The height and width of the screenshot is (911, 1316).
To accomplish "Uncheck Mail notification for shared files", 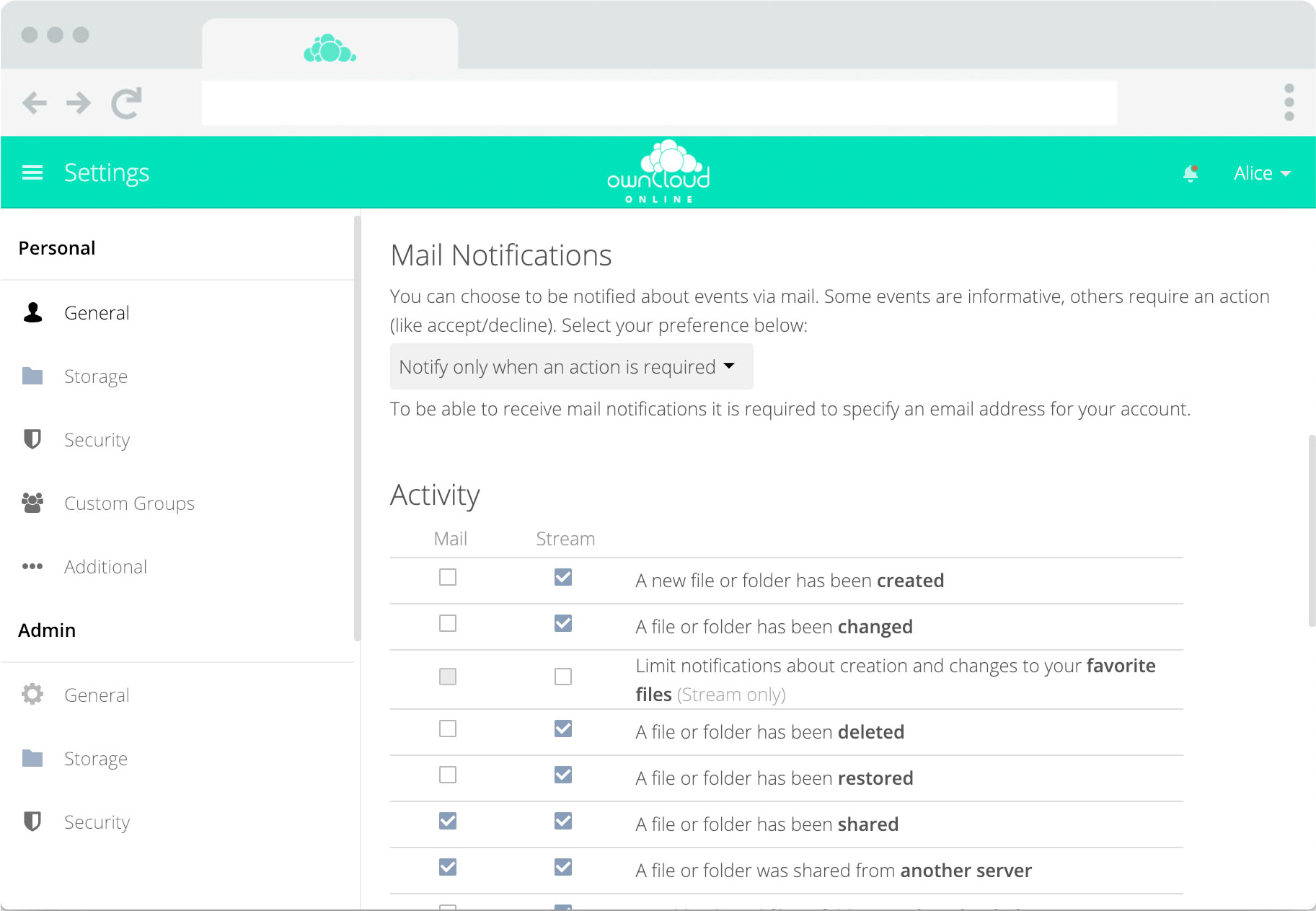I will (x=448, y=821).
